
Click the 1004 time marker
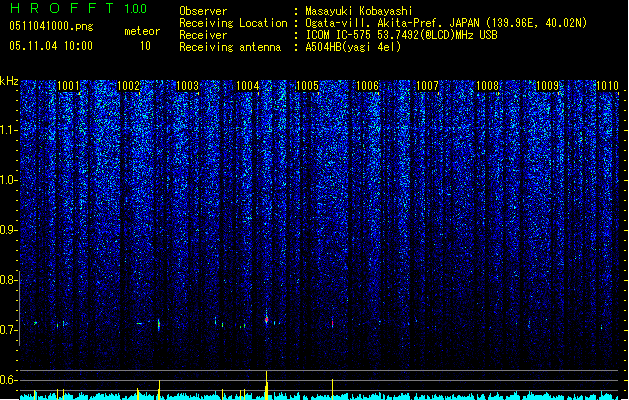248,85
